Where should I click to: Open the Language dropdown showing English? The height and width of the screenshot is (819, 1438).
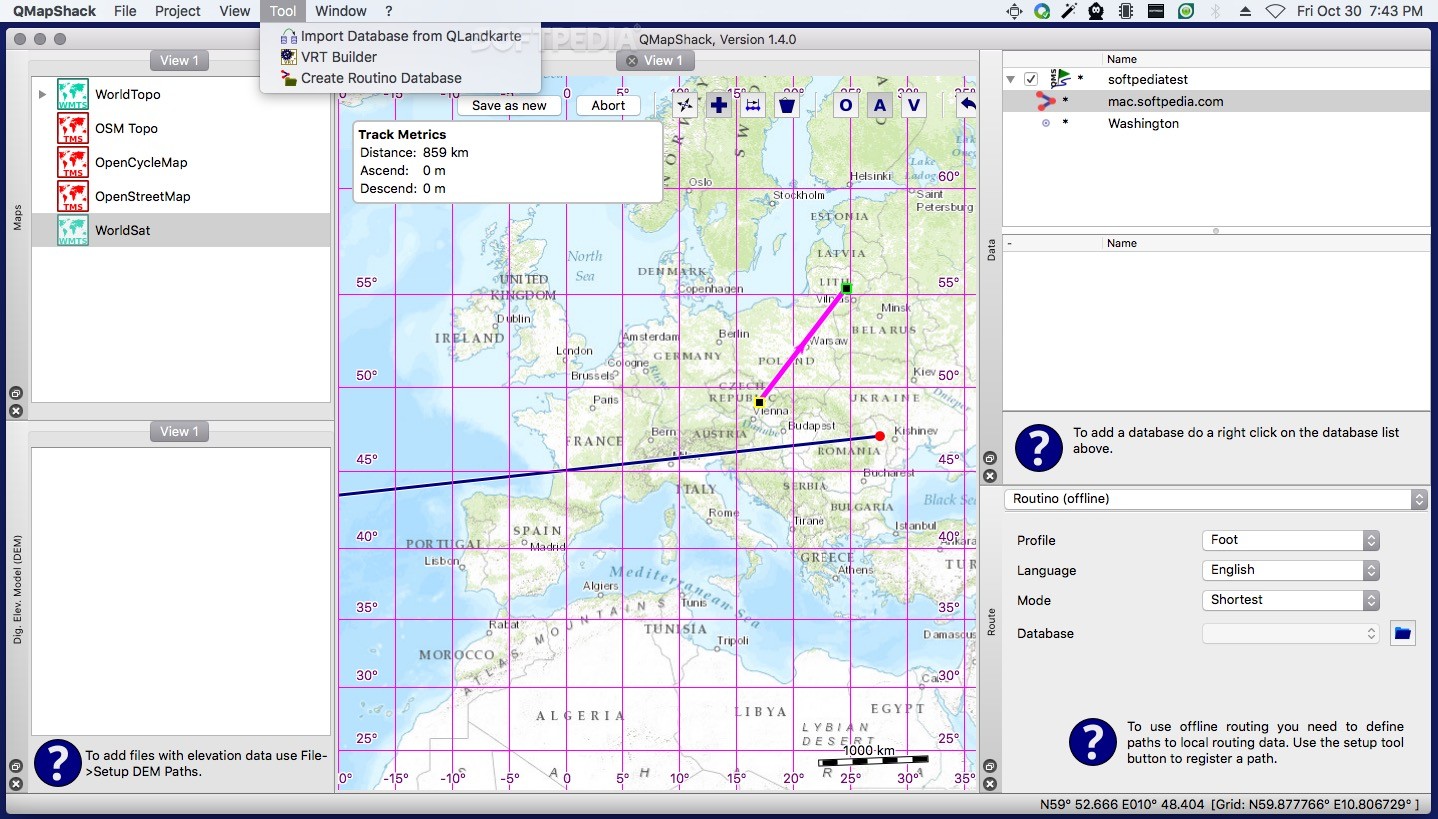pyautogui.click(x=1290, y=570)
